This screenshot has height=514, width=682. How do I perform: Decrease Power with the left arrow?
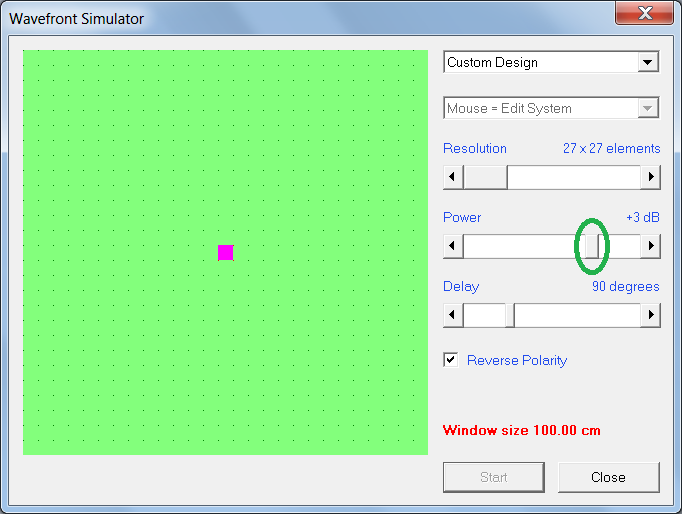point(452,246)
